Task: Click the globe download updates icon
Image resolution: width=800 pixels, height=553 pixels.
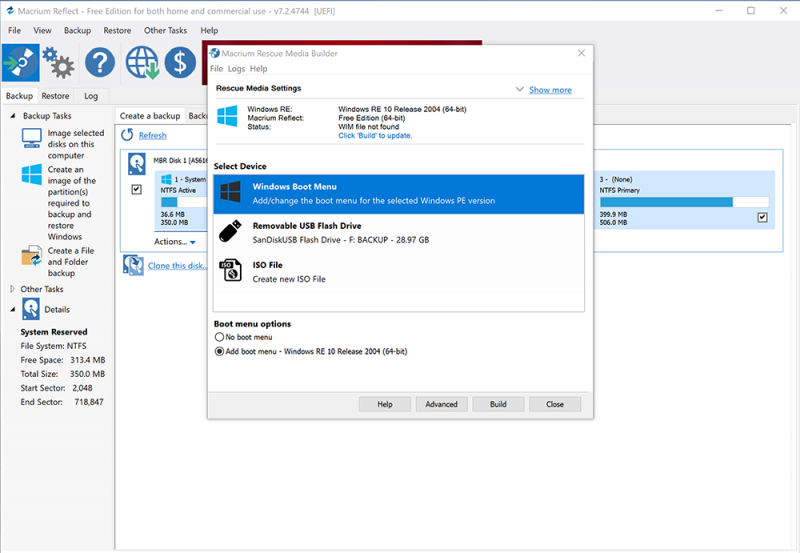Action: [x=141, y=63]
